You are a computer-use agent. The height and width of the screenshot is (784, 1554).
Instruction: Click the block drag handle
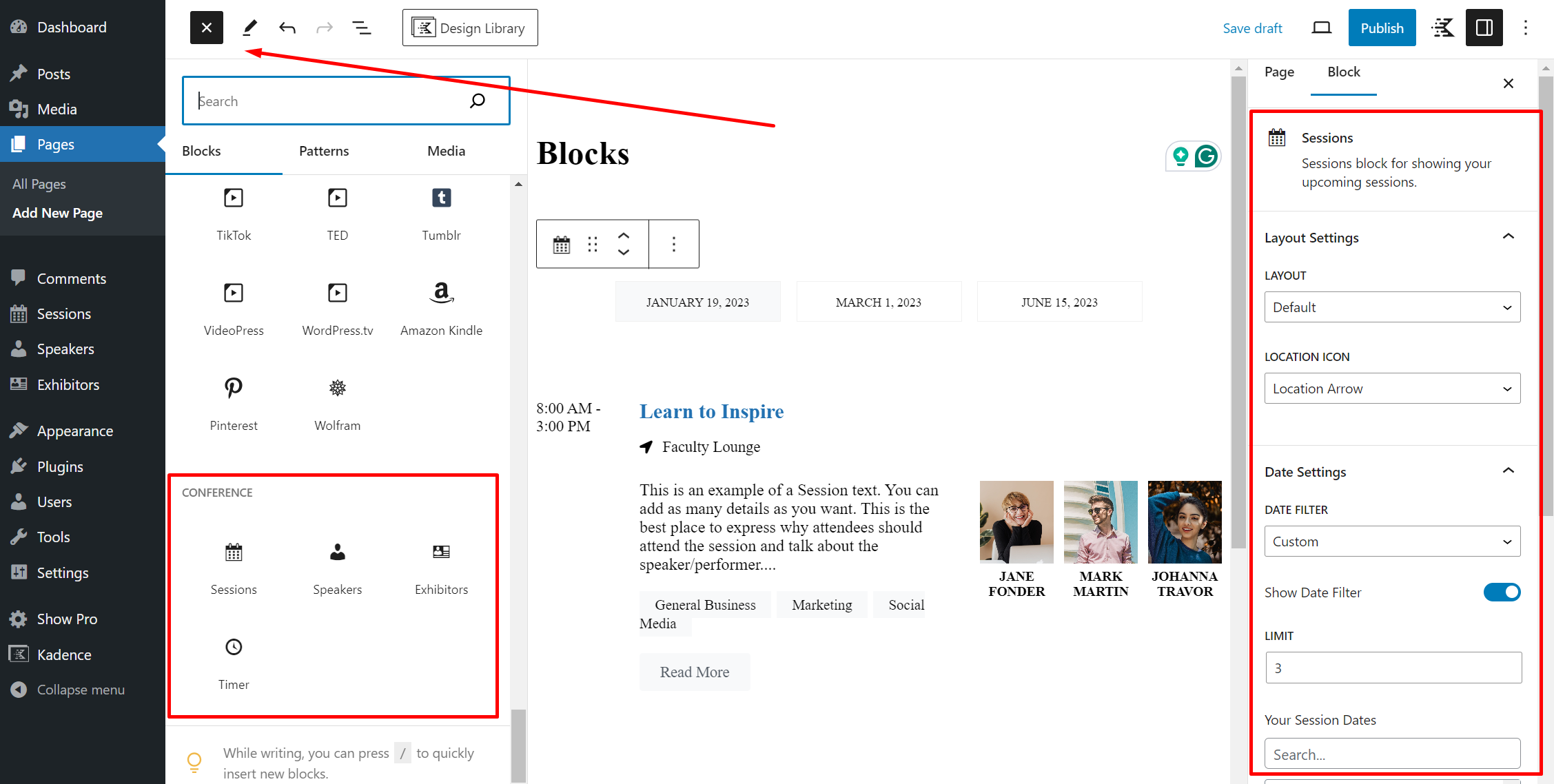pyautogui.click(x=593, y=244)
